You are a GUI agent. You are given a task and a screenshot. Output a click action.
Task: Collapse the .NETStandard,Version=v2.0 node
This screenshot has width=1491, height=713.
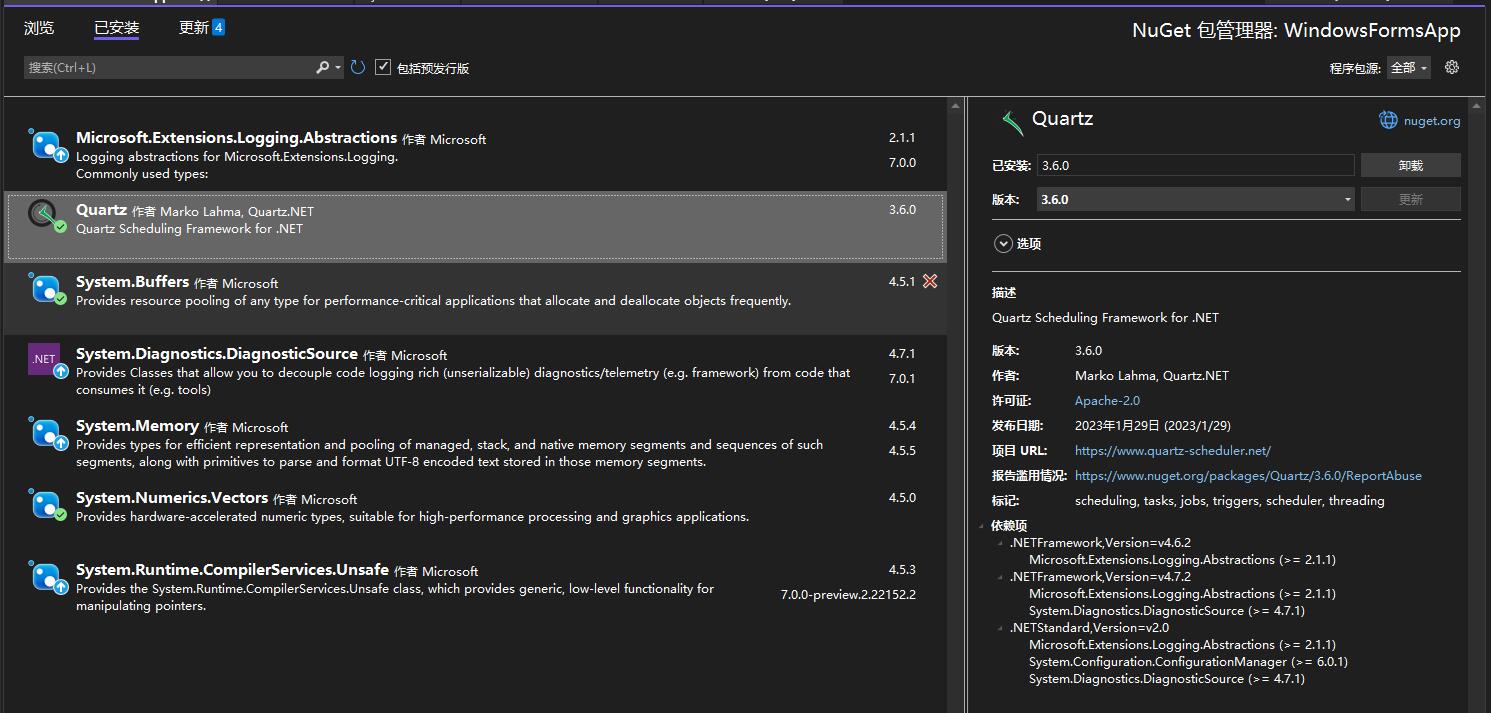pyautogui.click(x=1000, y=628)
